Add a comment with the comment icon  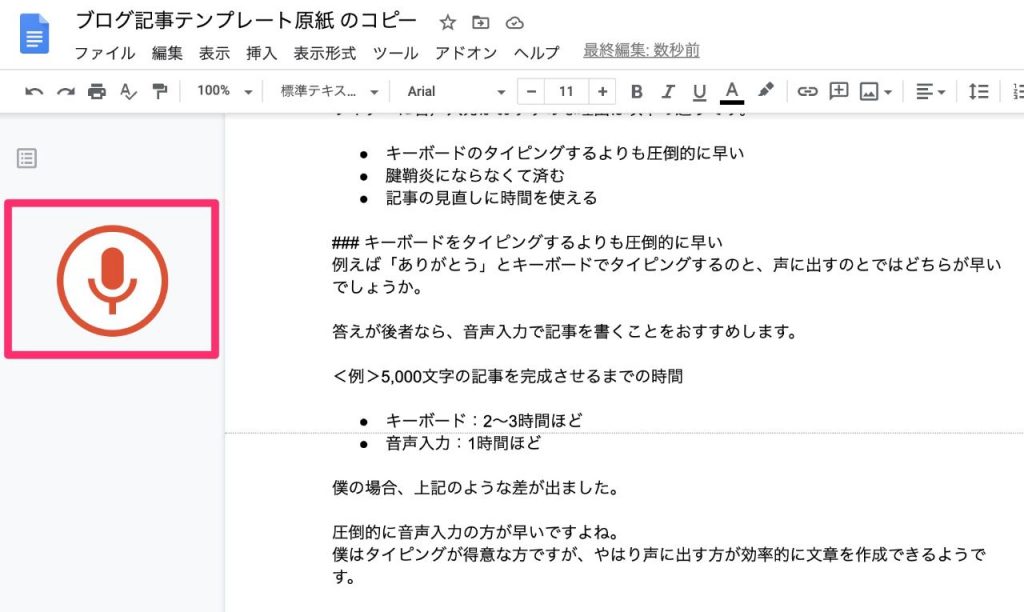click(838, 92)
